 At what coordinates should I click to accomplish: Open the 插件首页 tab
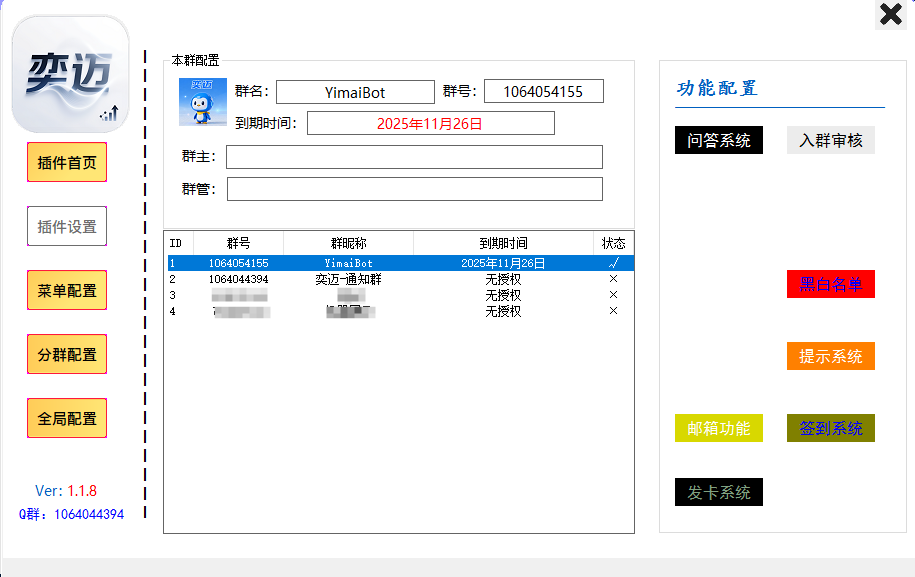(67, 163)
